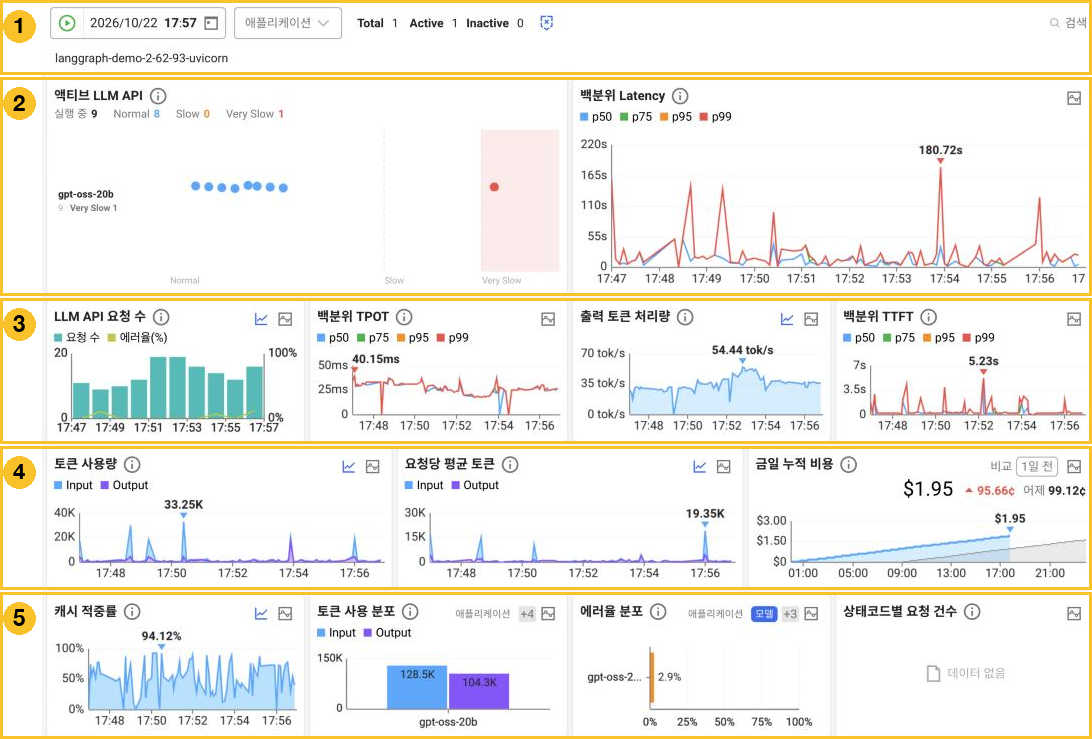
Task: Click image icon on 금일 누적 비용 panel
Action: click(1074, 467)
